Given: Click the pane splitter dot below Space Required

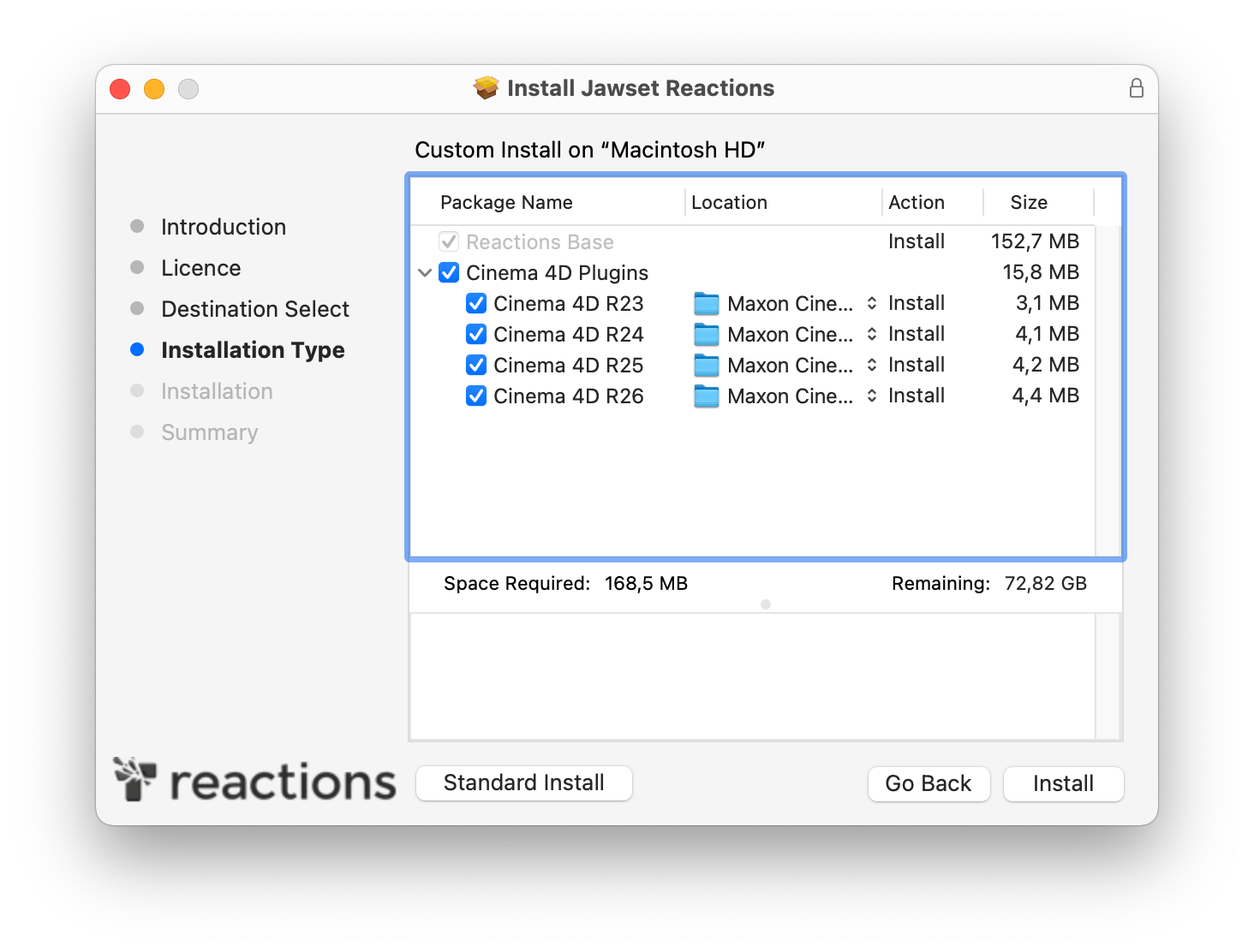Looking at the screenshot, I should (766, 604).
